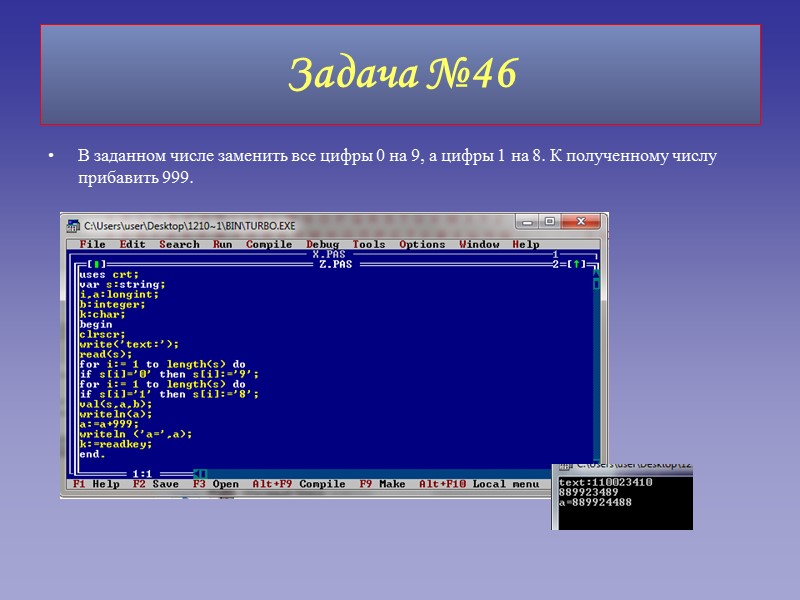This screenshot has width=800, height=600.
Task: Close the TURBO.EXE window
Action: [581, 221]
